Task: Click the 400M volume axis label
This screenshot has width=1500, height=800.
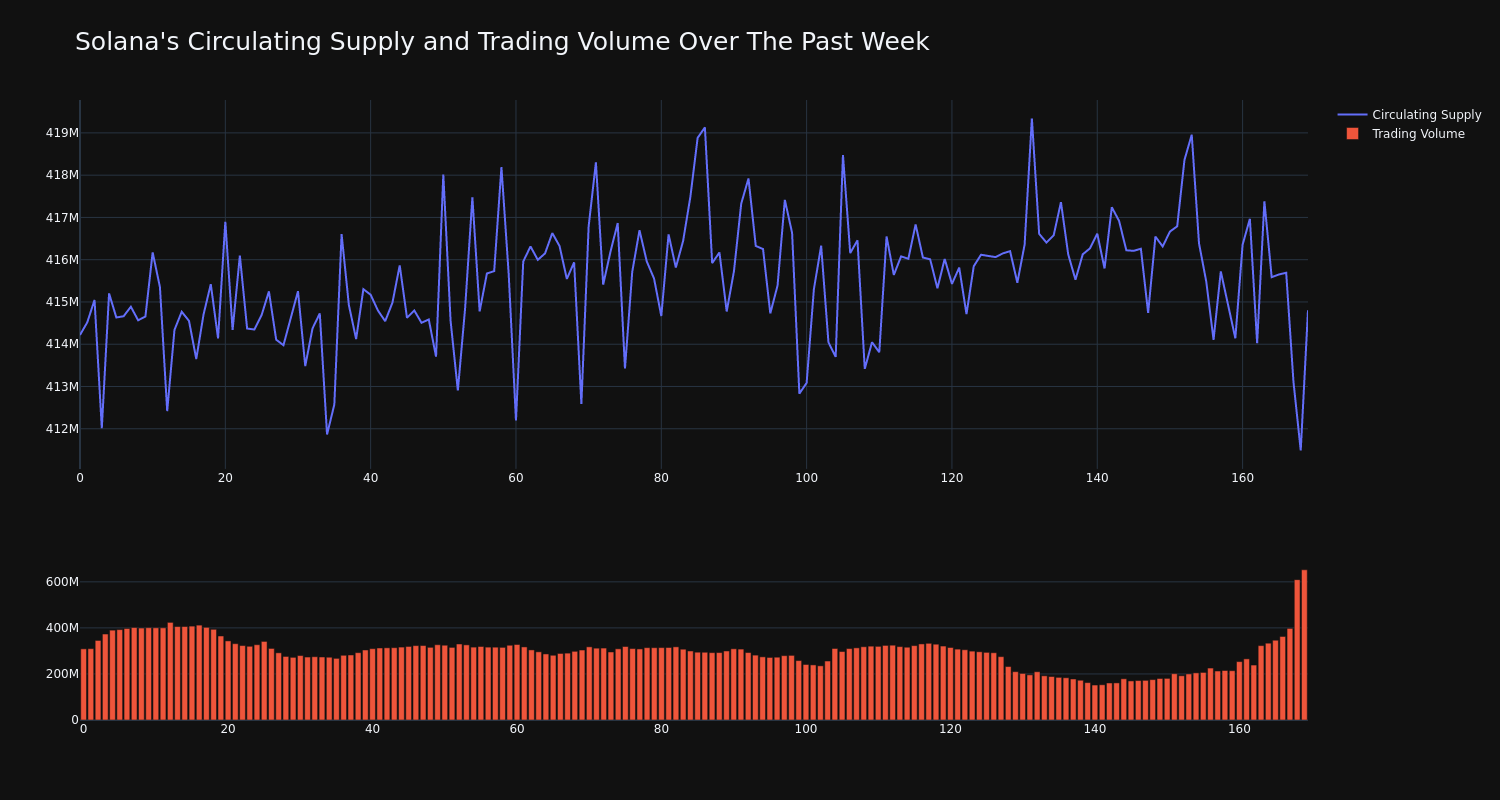Action: (x=62, y=628)
